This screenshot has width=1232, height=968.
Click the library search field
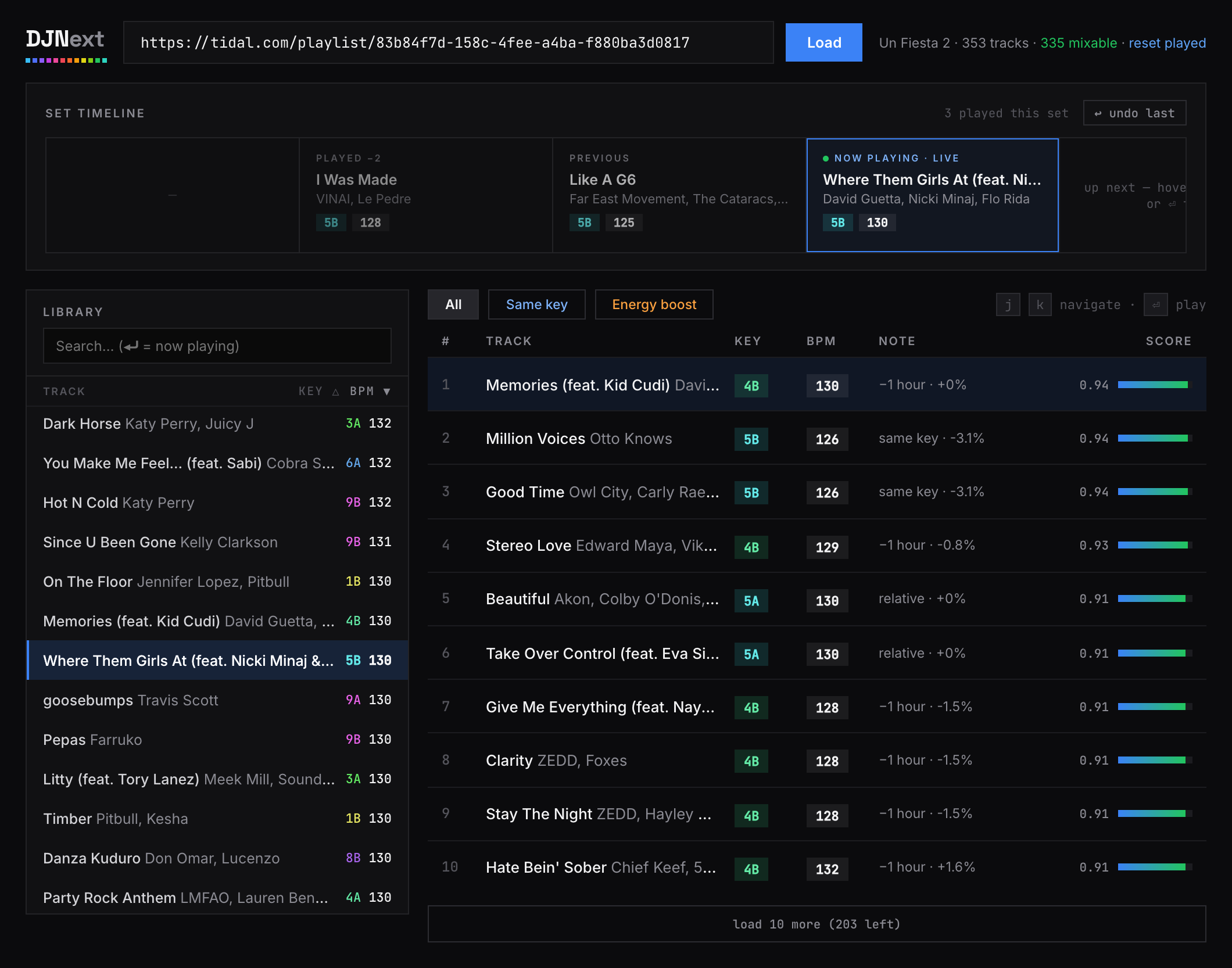(217, 346)
